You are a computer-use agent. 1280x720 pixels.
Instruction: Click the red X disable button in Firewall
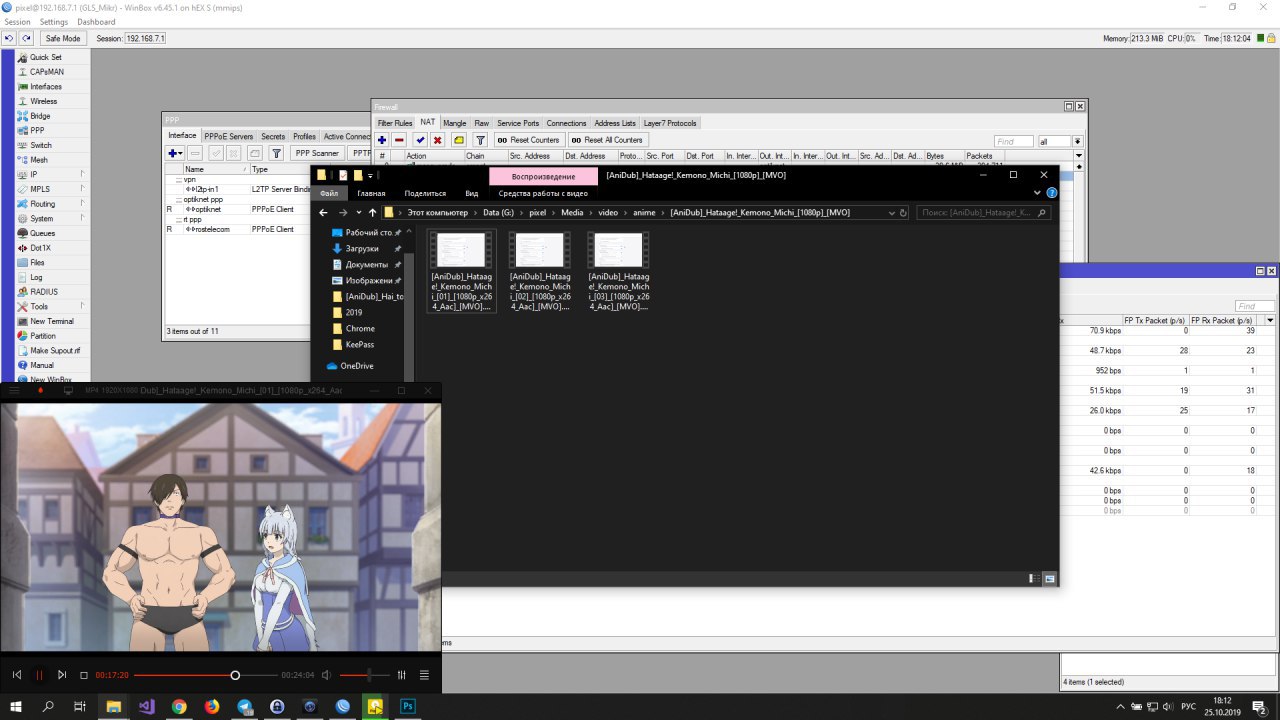pos(437,140)
